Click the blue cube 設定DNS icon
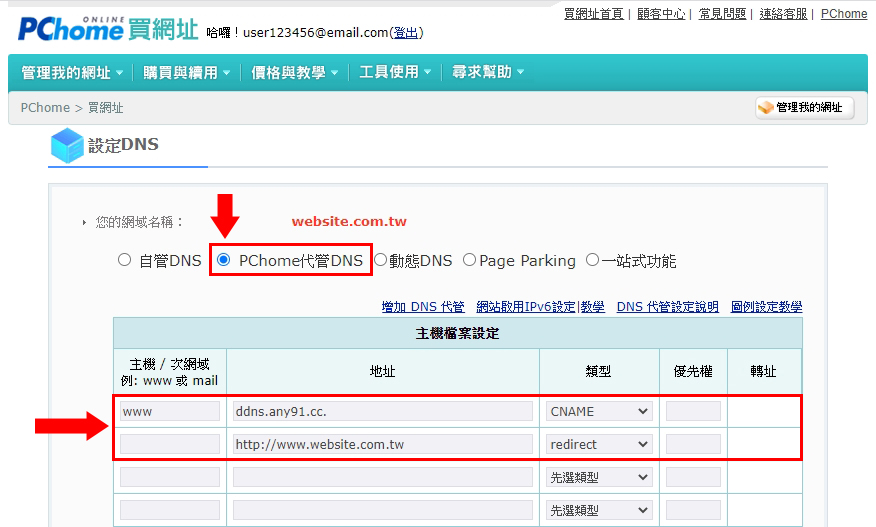 [x=67, y=146]
